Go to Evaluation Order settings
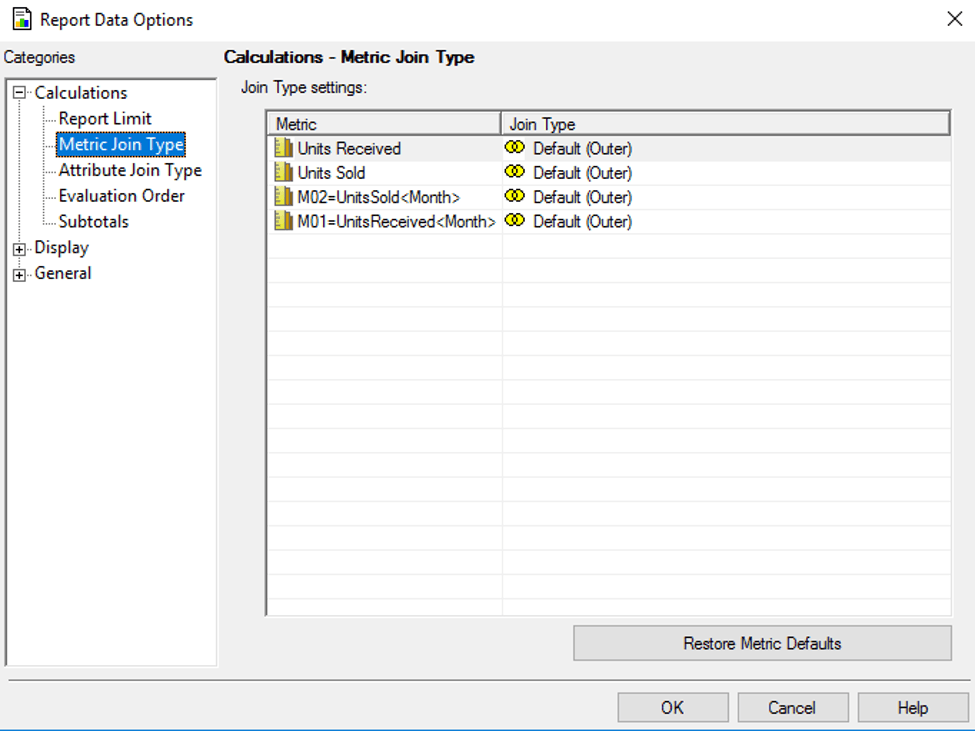 click(121, 196)
